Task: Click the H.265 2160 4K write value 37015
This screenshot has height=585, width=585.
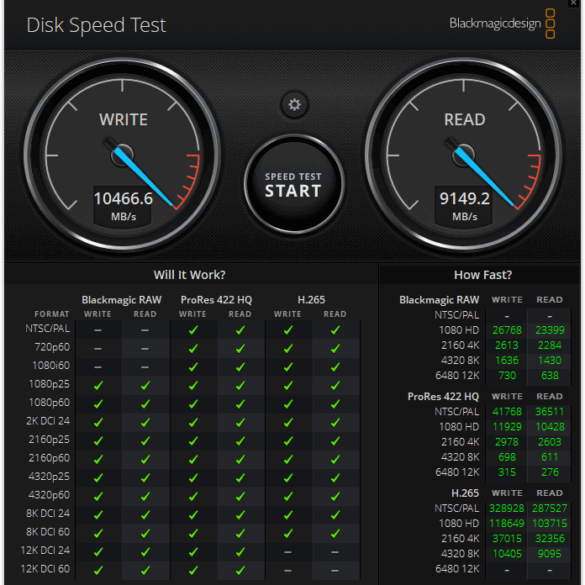Action: point(507,538)
